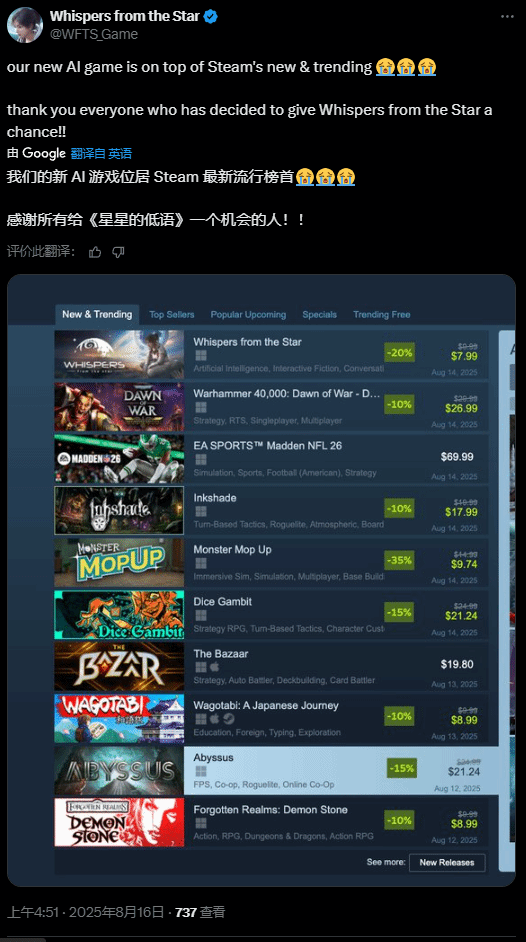Open the Dice Gambit capsule image
Screen dimensions: 526x942
119,615
